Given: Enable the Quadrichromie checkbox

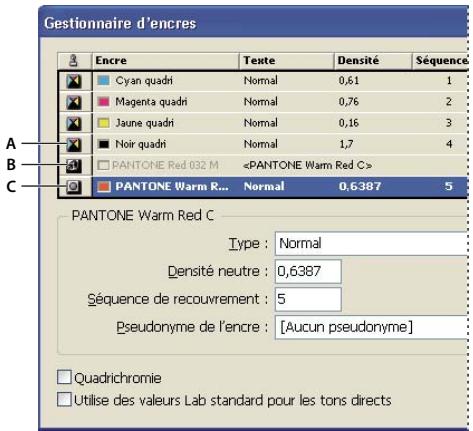Looking at the screenshot, I should pos(64,377).
